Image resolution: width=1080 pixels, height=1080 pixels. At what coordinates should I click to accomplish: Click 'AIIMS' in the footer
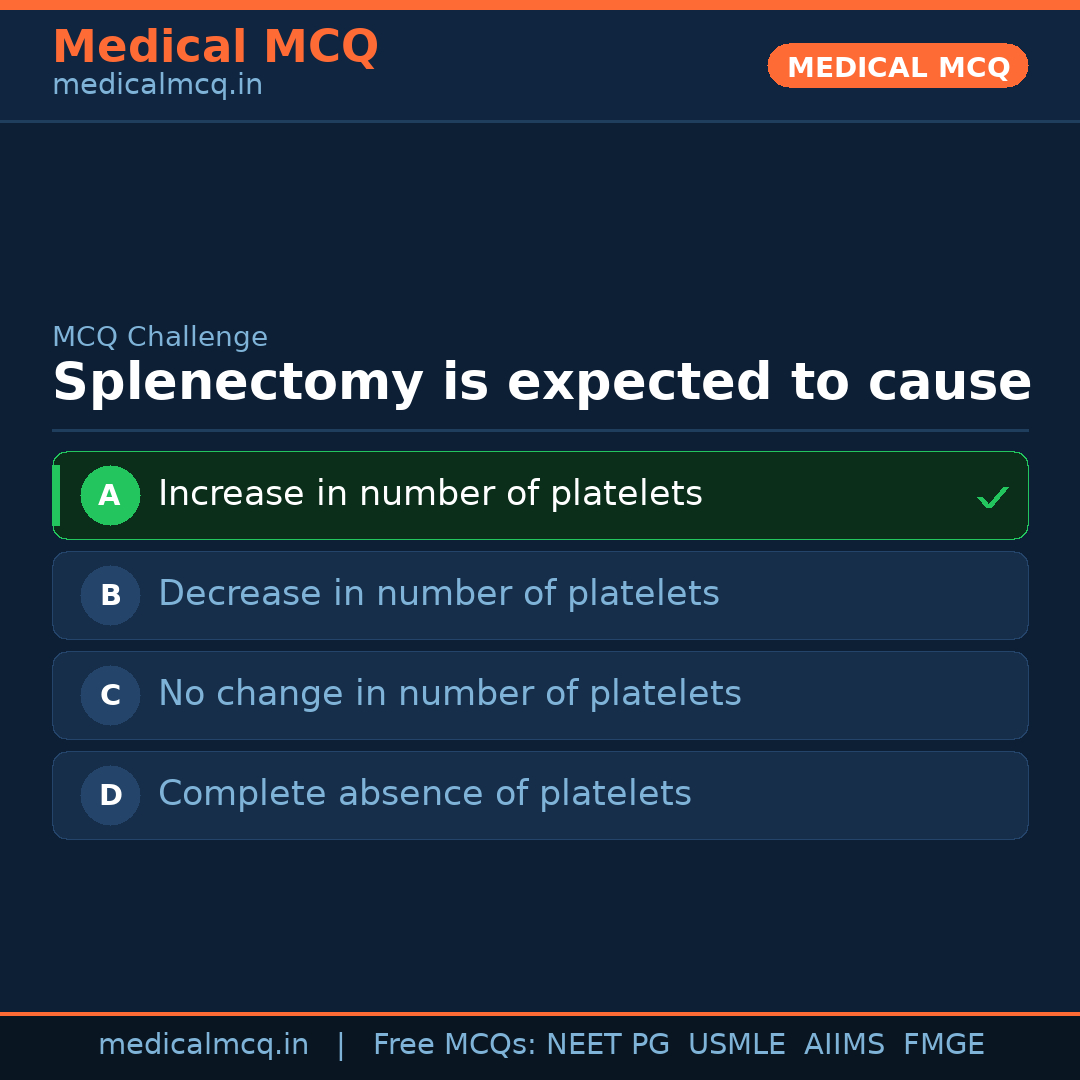[x=844, y=1045]
